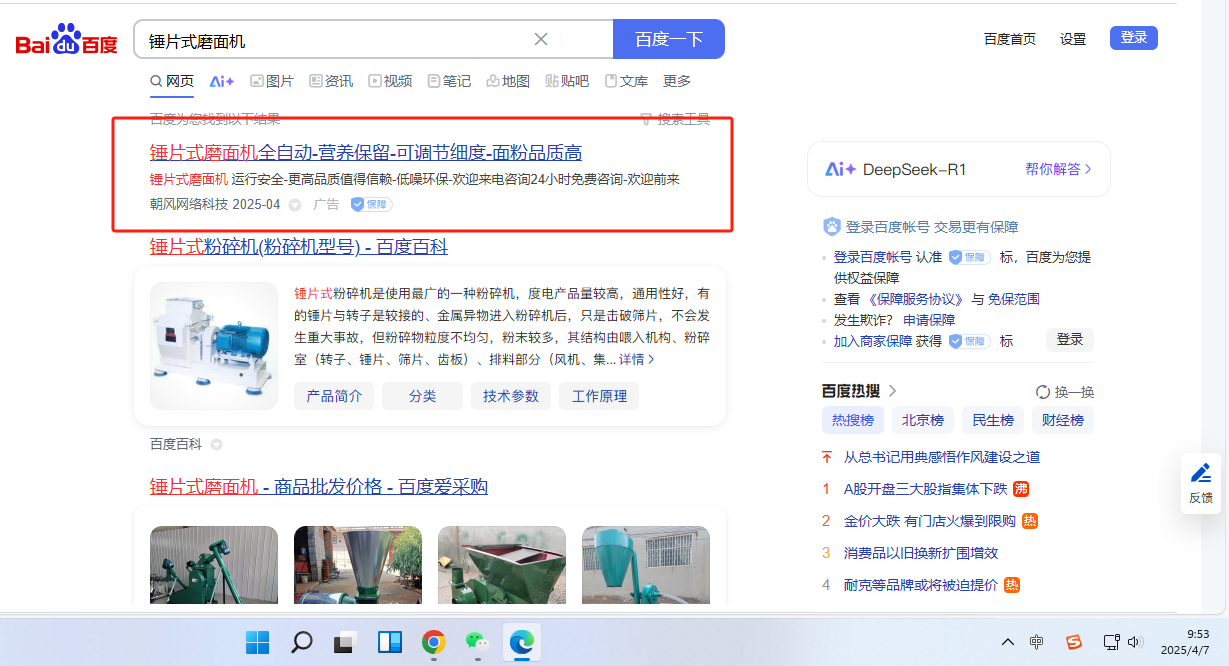1229x666 pixels.
Task: Expand the 更多 search categories menu
Action: point(677,81)
